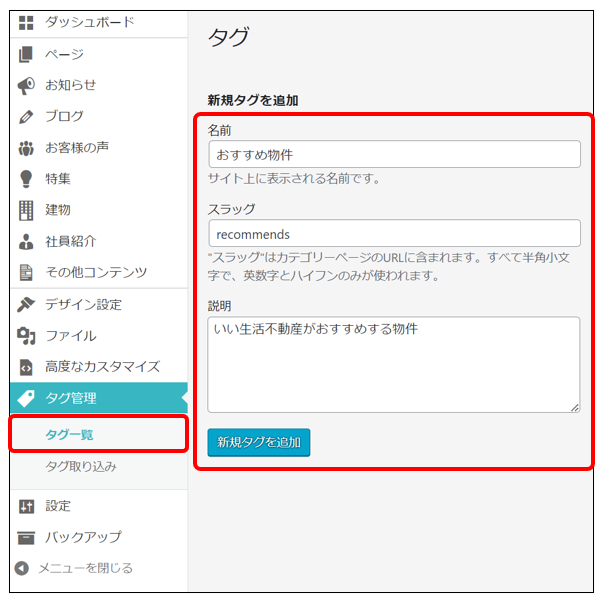Click the pencil icon for ブログ

[27, 116]
